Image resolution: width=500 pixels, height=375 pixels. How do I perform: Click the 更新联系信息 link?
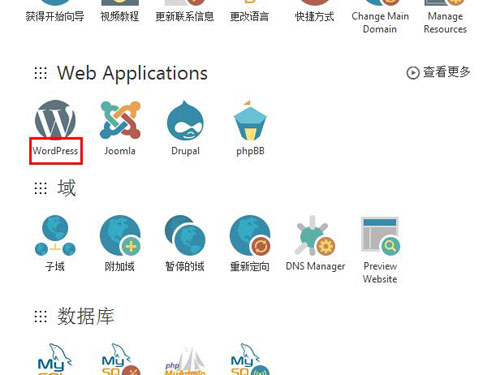click(185, 16)
